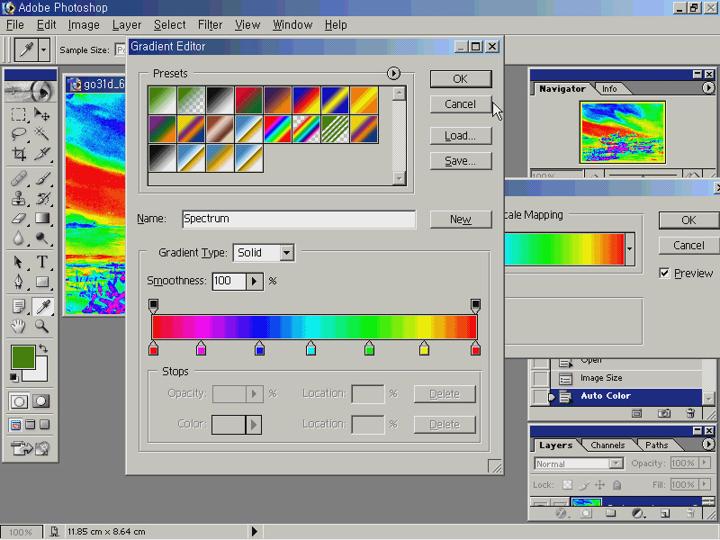Select the Brush tool
This screenshot has height=540, width=720.
pos(42,178)
